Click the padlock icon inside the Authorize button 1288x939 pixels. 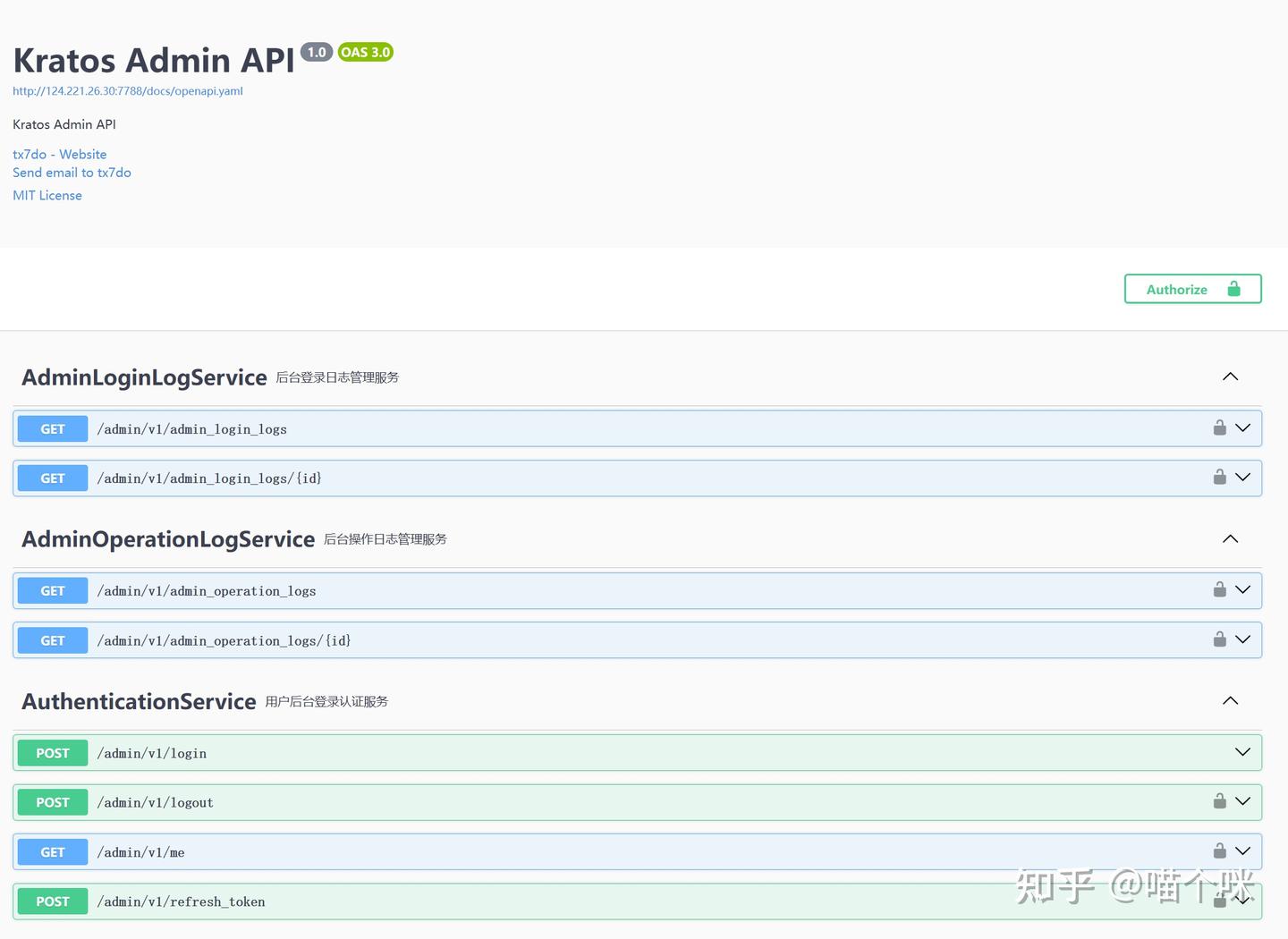[1234, 288]
